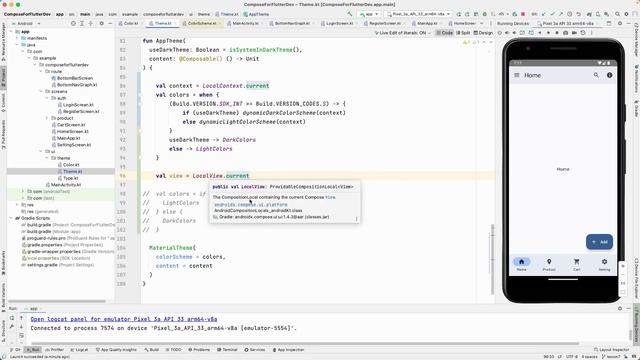The image size is (640, 360).
Task: Open the Logcat tool window
Action: click(x=79, y=350)
